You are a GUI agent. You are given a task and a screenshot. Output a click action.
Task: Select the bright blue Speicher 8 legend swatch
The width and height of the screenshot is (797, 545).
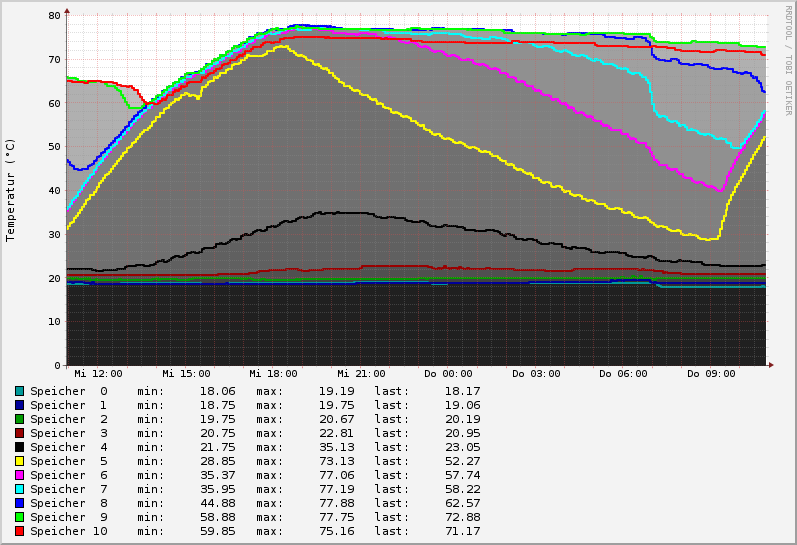pyautogui.click(x=19, y=503)
